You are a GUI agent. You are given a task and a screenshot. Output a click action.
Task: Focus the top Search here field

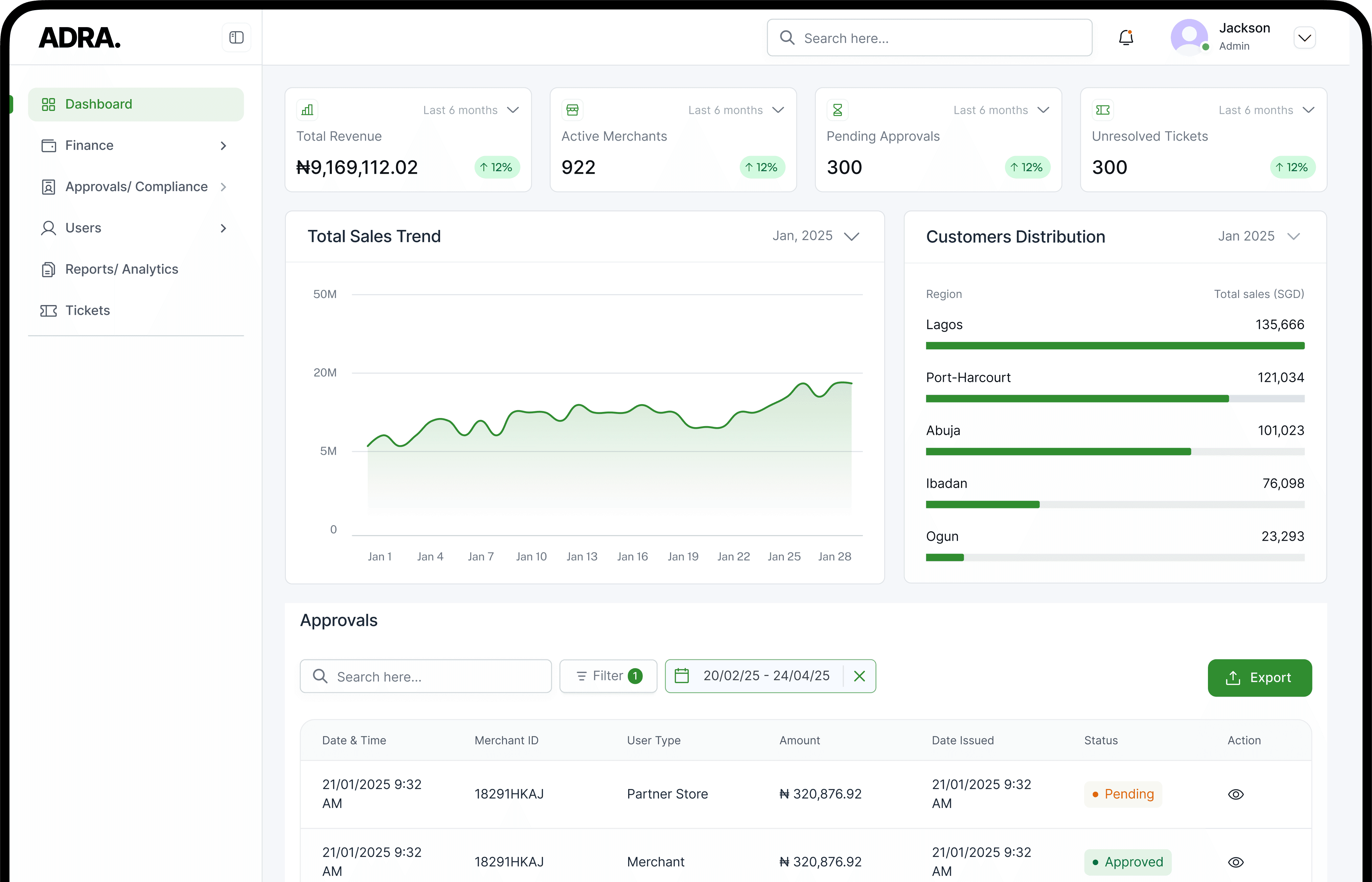(x=929, y=38)
